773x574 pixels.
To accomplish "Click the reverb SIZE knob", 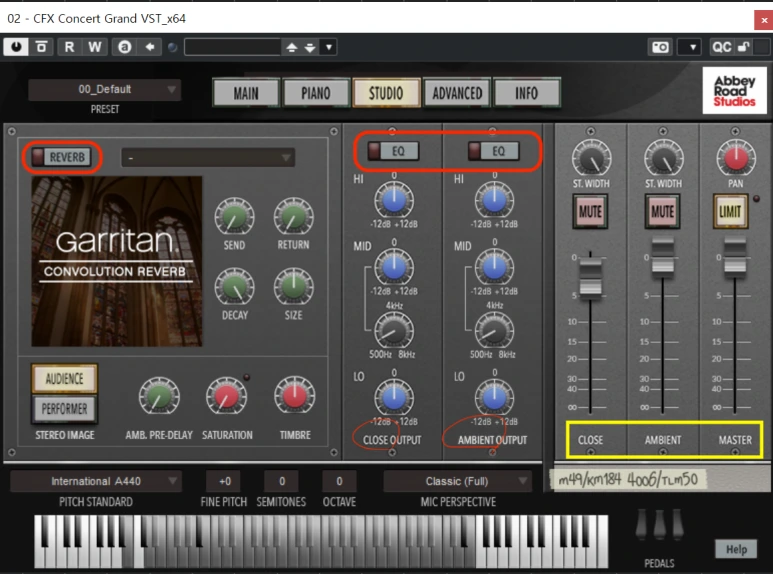I will pyautogui.click(x=293, y=287).
